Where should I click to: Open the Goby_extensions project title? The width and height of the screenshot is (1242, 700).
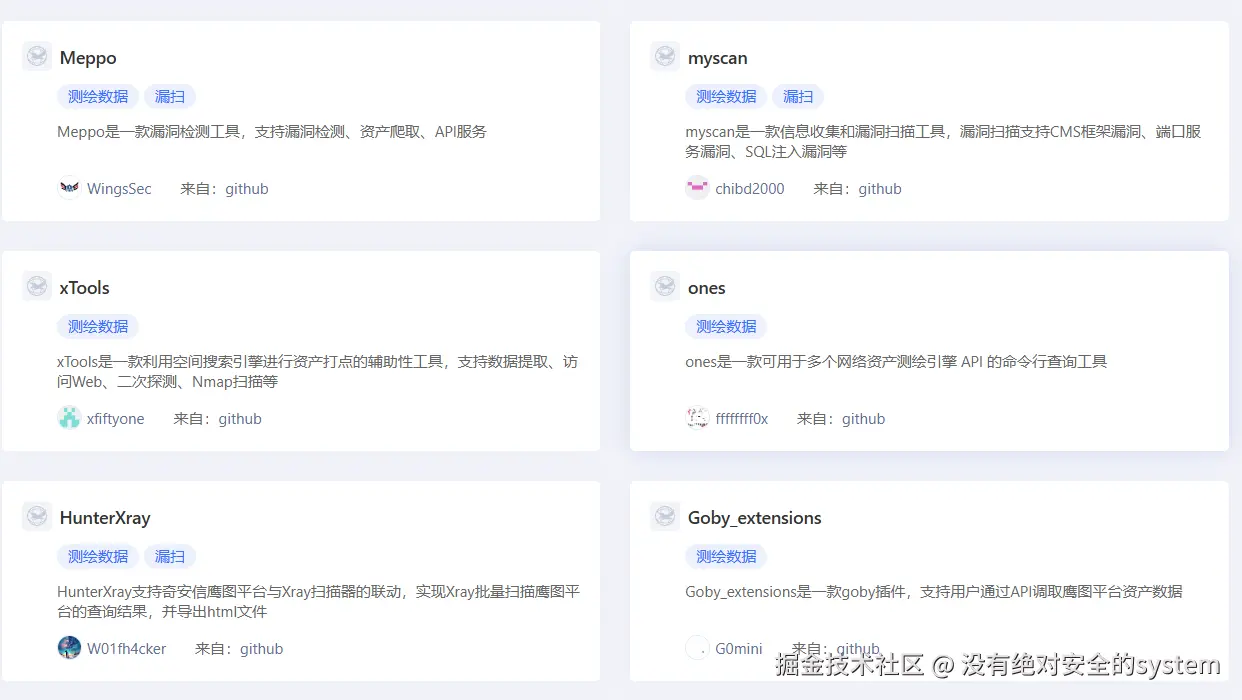point(754,518)
